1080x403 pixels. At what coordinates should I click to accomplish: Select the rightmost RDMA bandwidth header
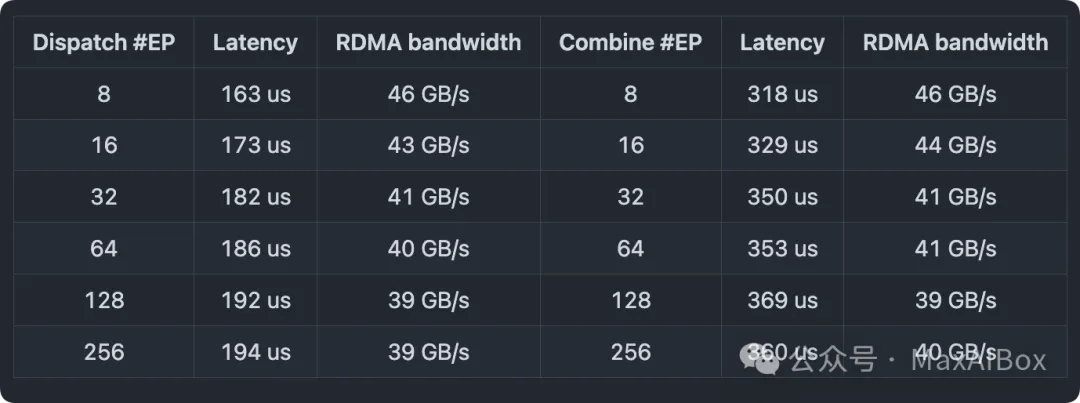pyautogui.click(x=955, y=42)
